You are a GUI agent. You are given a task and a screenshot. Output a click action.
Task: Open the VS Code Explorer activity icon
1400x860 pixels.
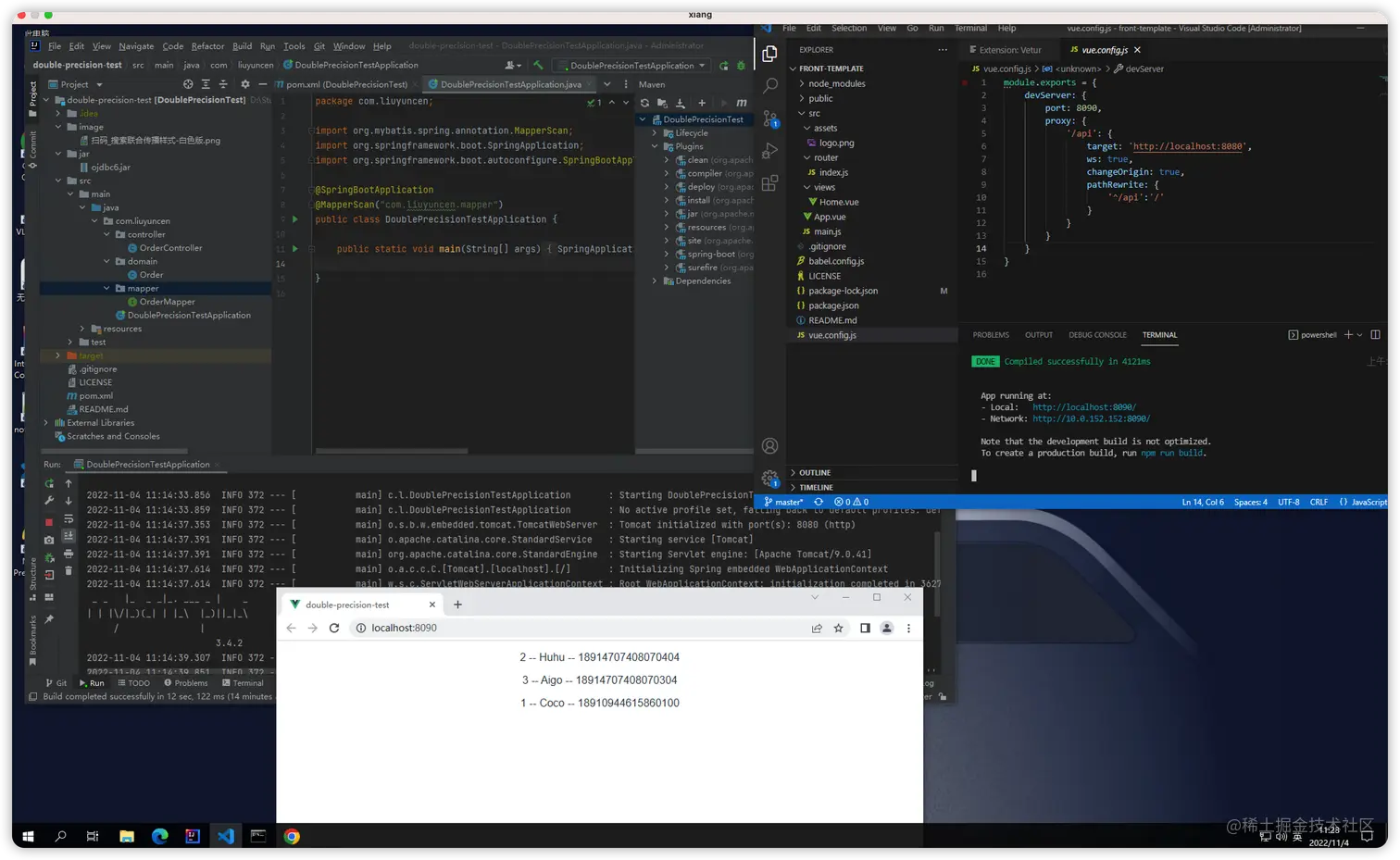pos(769,55)
